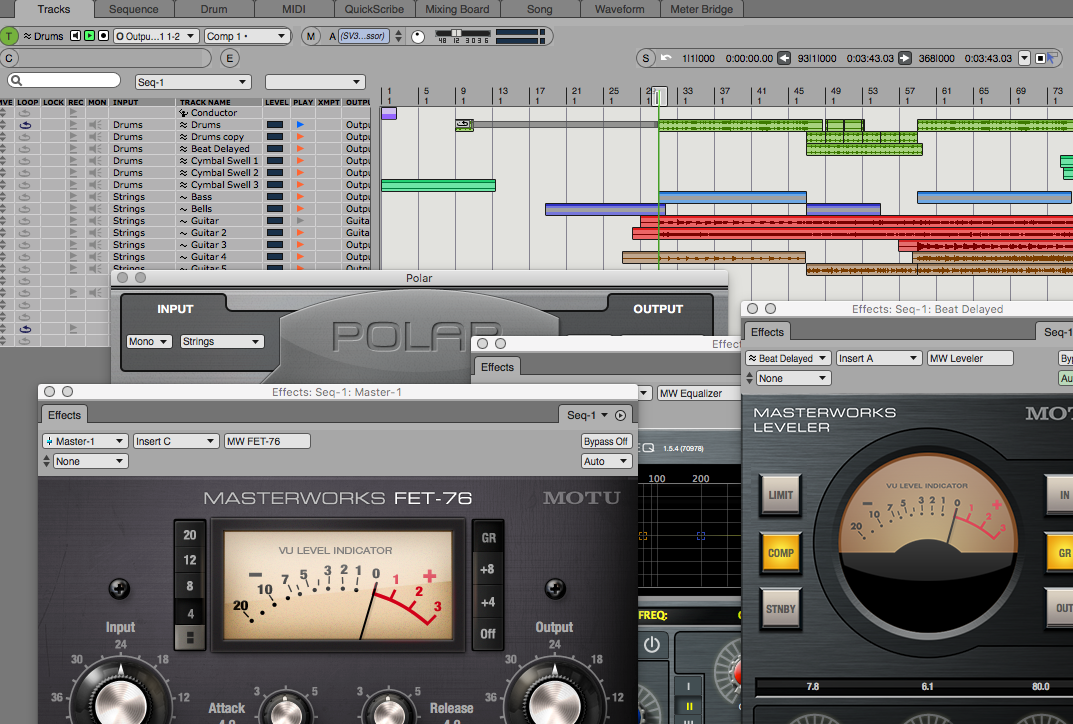The width and height of the screenshot is (1073, 724).
Task: Click the green T track selector button
Action: click(x=10, y=36)
